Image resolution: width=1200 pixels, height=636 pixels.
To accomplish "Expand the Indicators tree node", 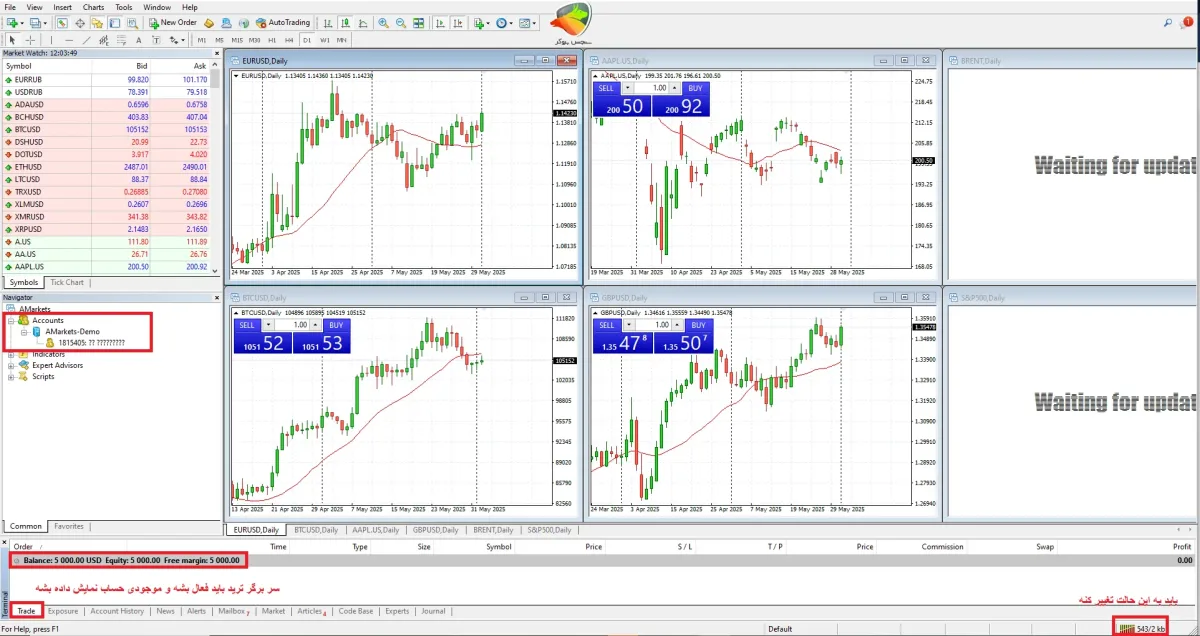I will pyautogui.click(x=11, y=354).
